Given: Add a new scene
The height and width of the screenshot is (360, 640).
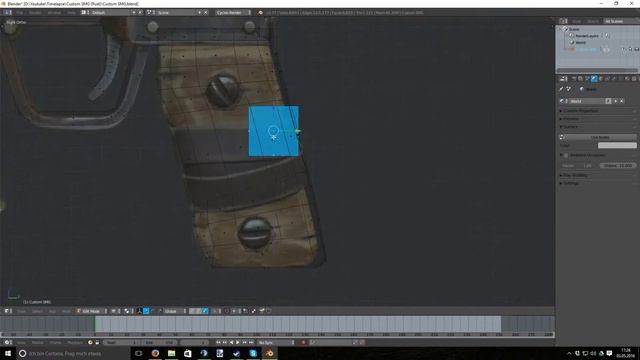Looking at the screenshot, I should 200,13.
